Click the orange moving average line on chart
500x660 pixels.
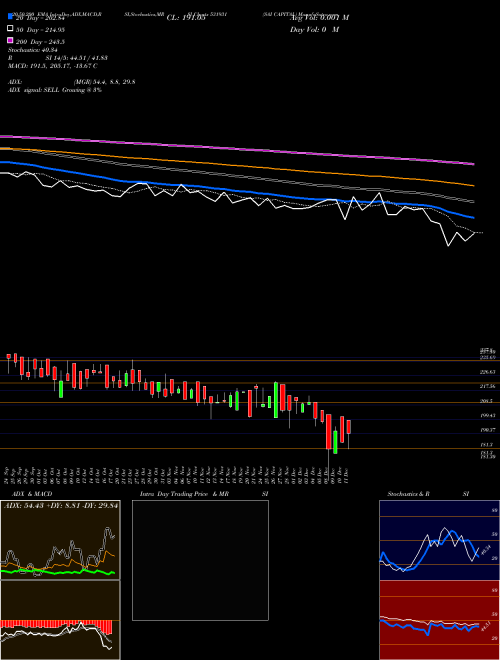[236, 165]
